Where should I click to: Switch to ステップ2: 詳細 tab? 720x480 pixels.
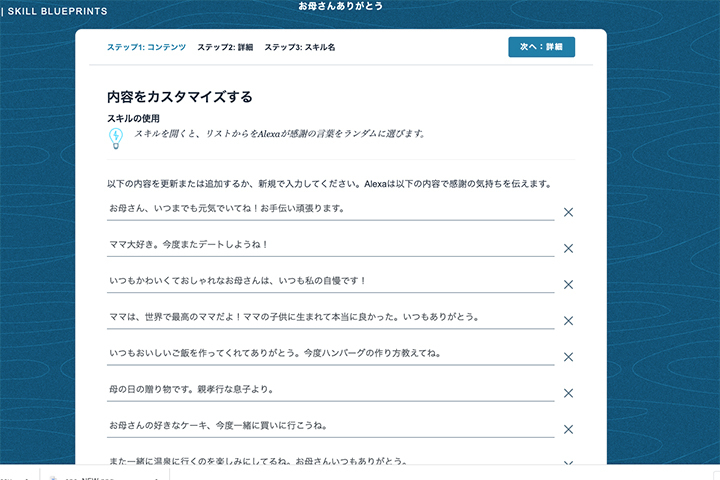[225, 47]
